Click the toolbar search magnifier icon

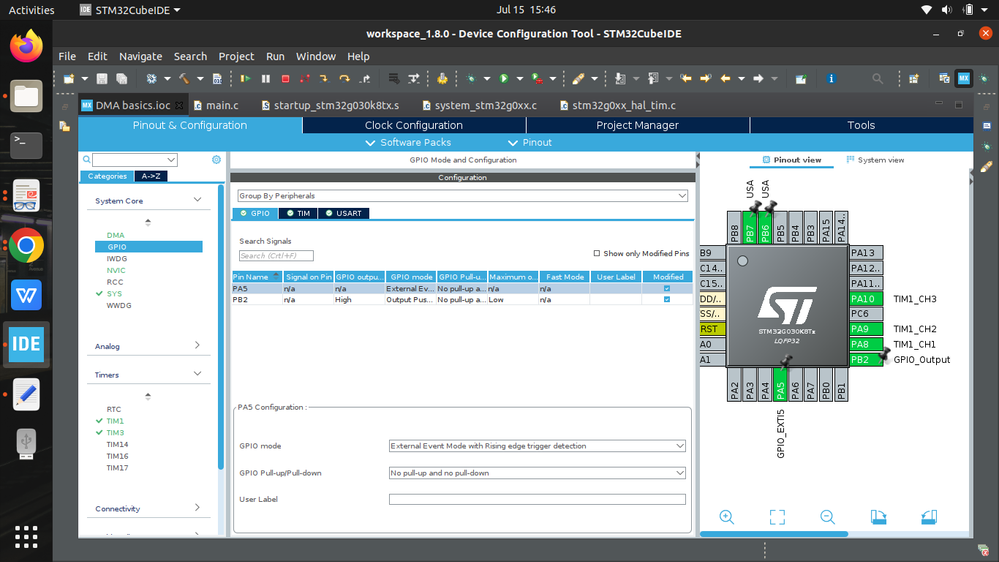pos(877,78)
